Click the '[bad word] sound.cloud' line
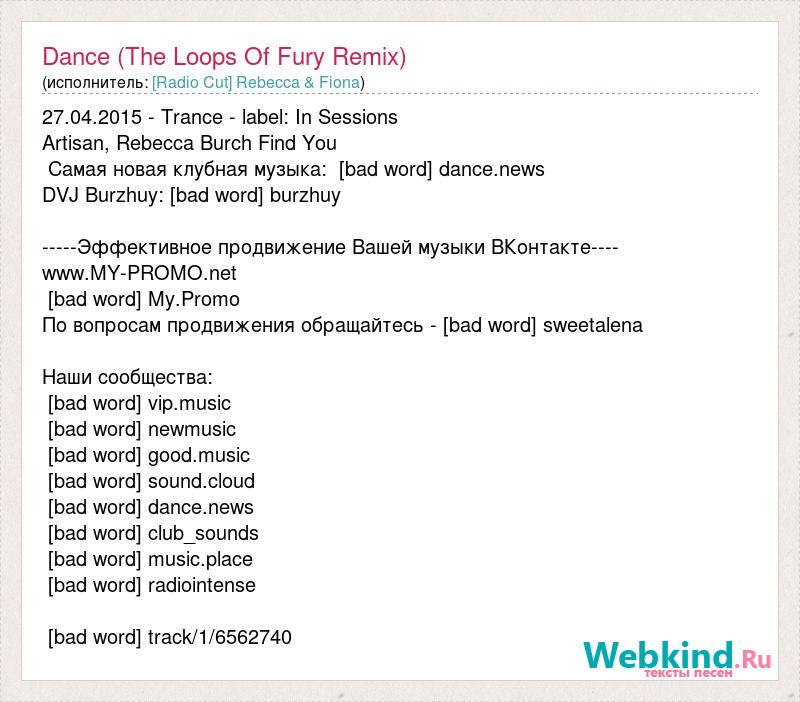Viewport: 800px width, 702px height. [151, 482]
